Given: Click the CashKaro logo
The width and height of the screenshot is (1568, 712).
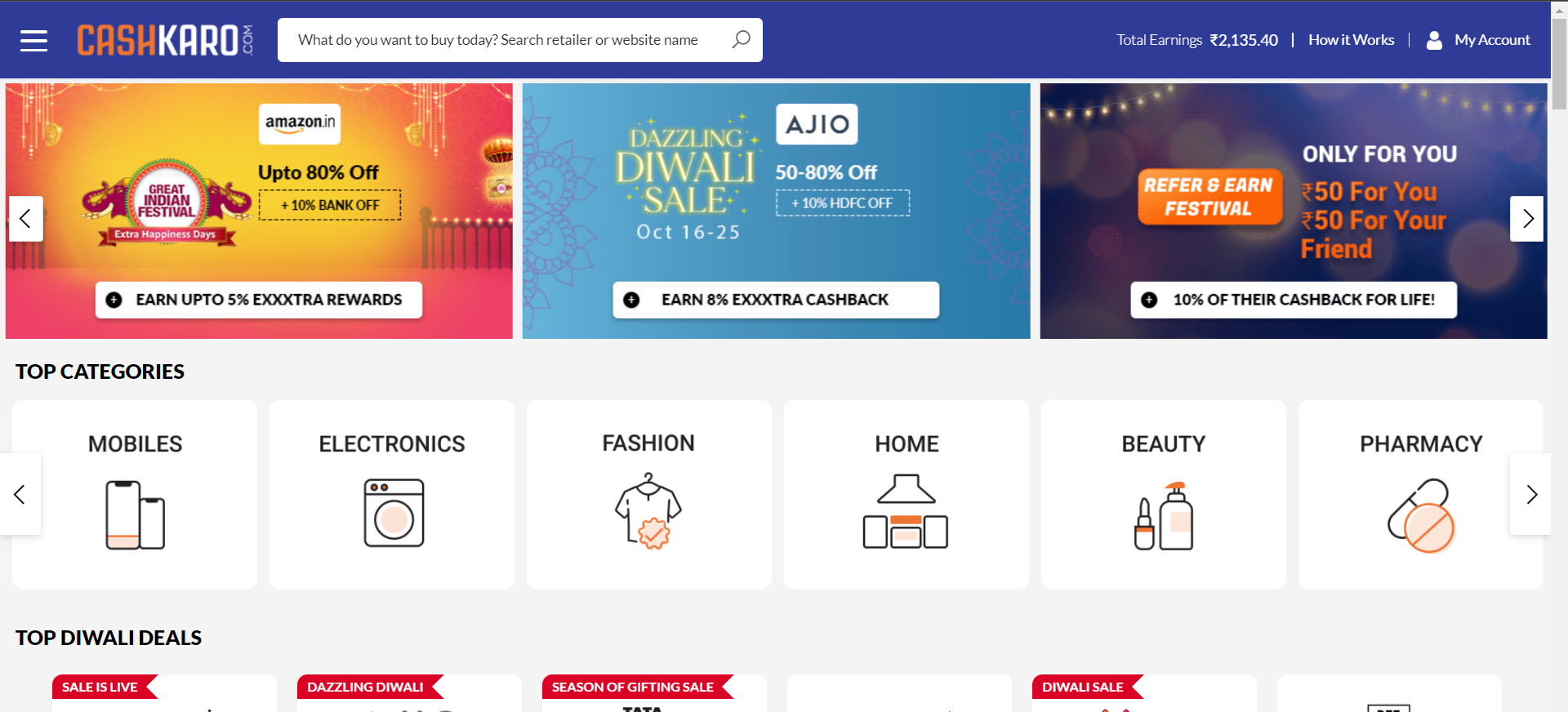Looking at the screenshot, I should [x=165, y=40].
